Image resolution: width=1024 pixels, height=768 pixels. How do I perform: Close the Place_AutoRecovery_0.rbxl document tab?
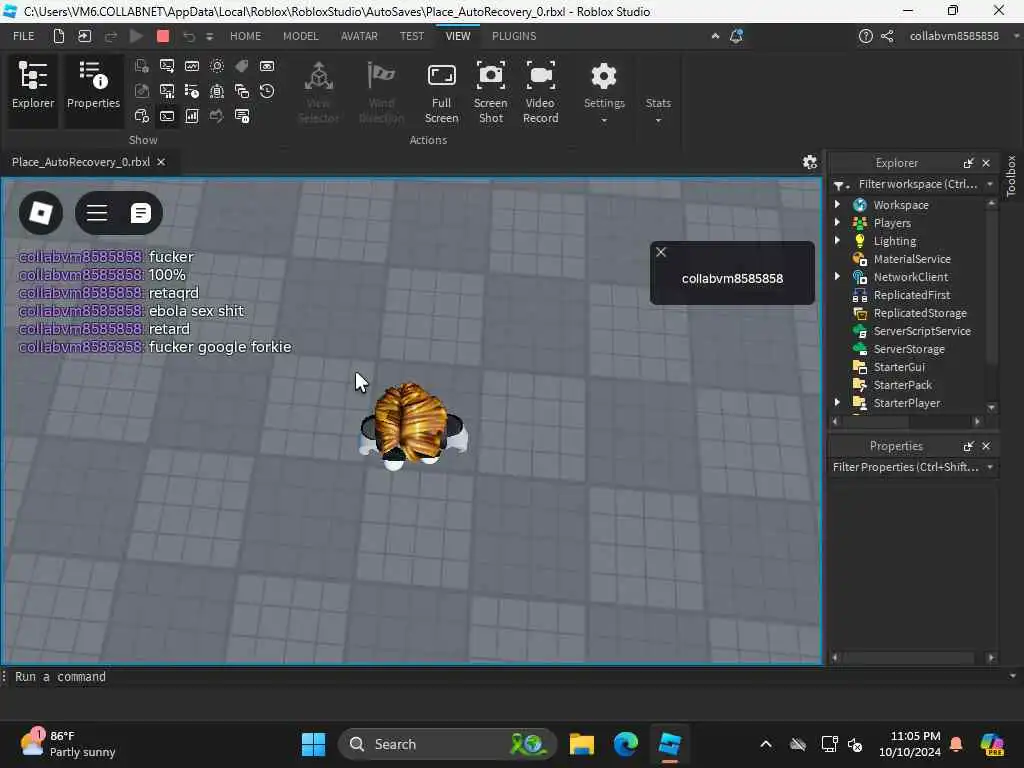[161, 162]
